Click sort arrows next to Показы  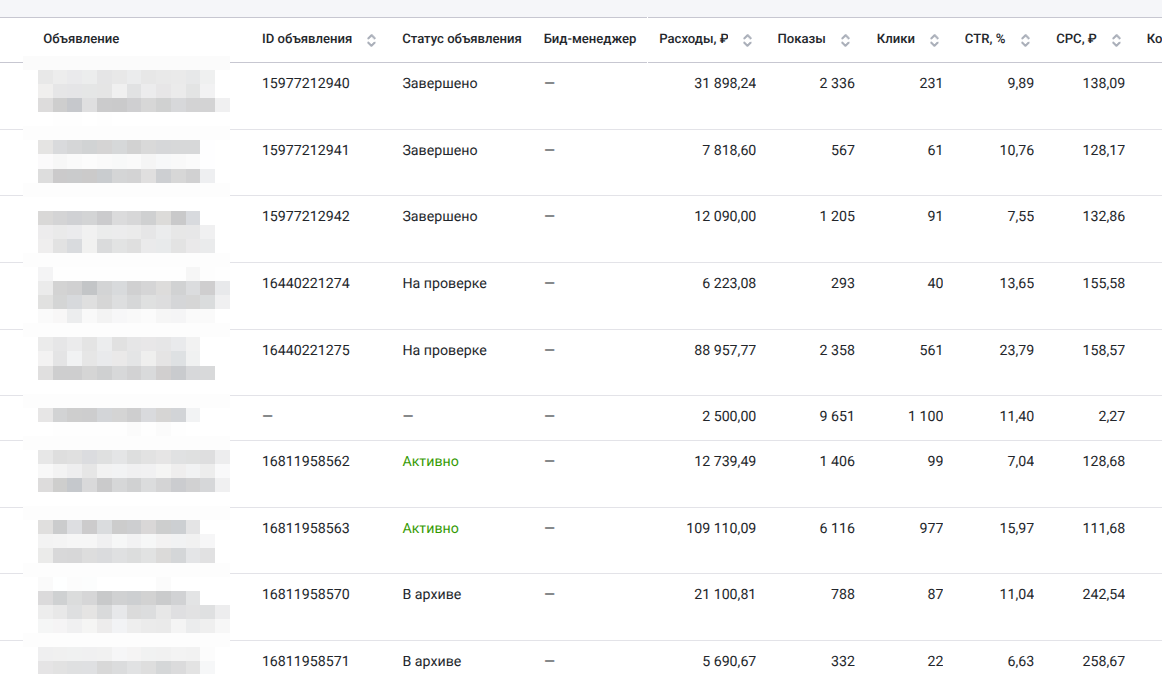tap(845, 40)
